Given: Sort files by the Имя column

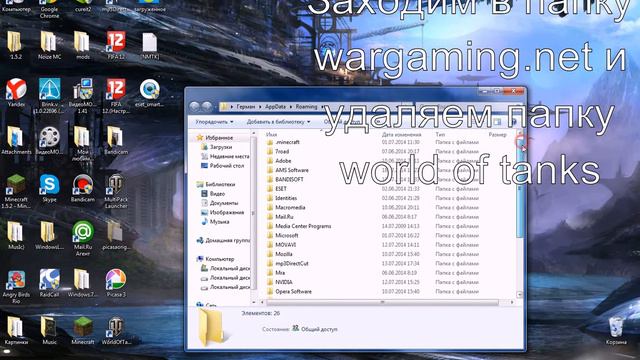Looking at the screenshot, I should point(271,134).
